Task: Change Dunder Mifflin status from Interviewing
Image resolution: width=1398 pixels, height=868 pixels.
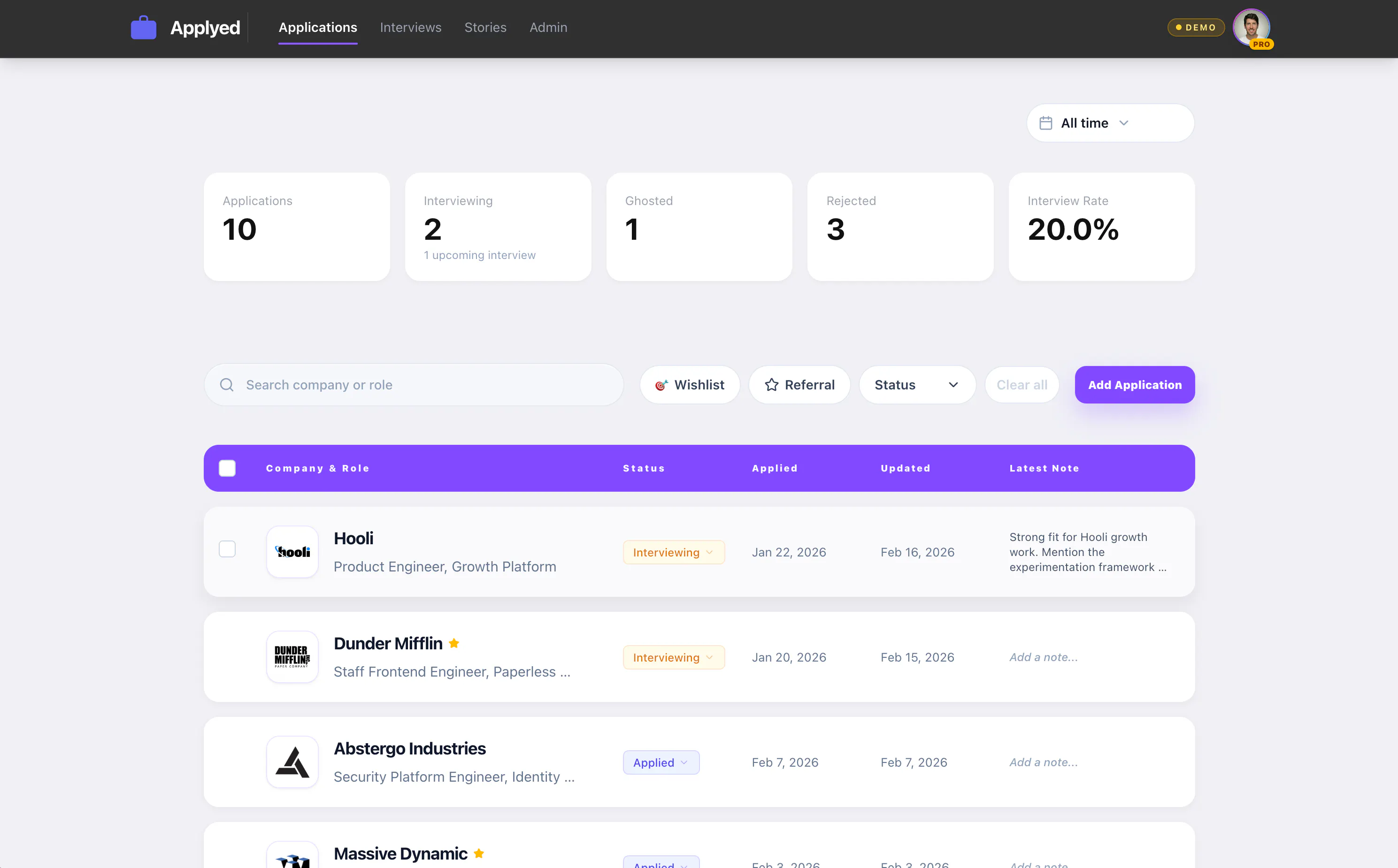Action: tap(674, 657)
